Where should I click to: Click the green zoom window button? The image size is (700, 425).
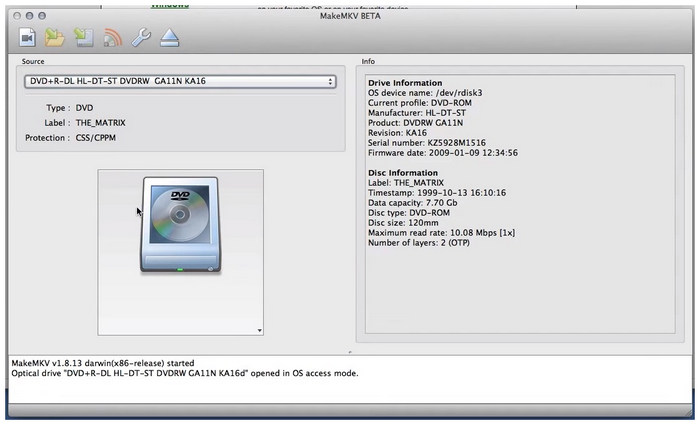pos(42,16)
